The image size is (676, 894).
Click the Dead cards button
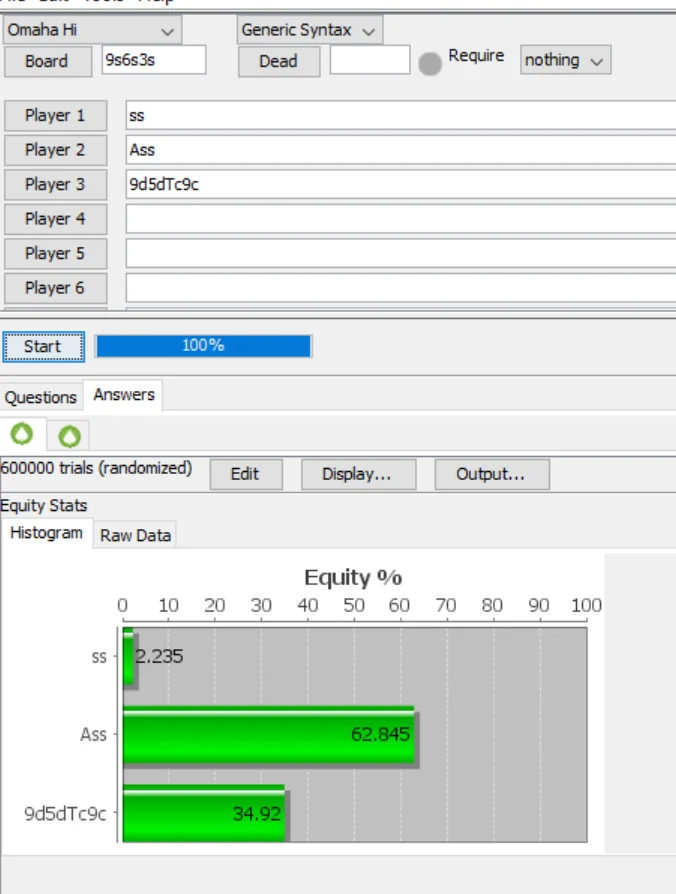(x=278, y=61)
